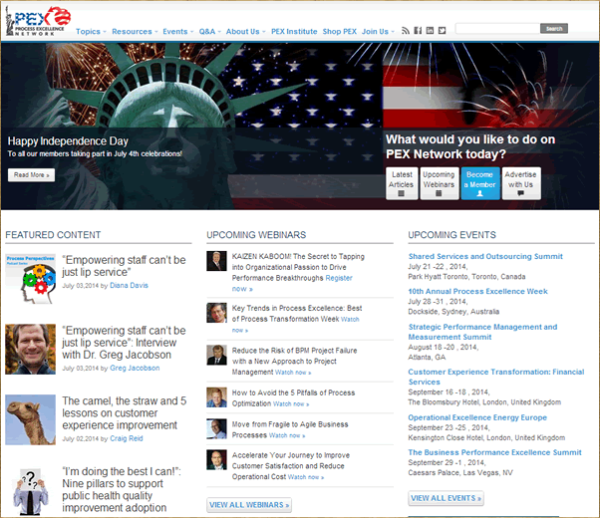Open 10th Annual Process Excellence Week event
Screen dimensions: 600x518
(478, 292)
